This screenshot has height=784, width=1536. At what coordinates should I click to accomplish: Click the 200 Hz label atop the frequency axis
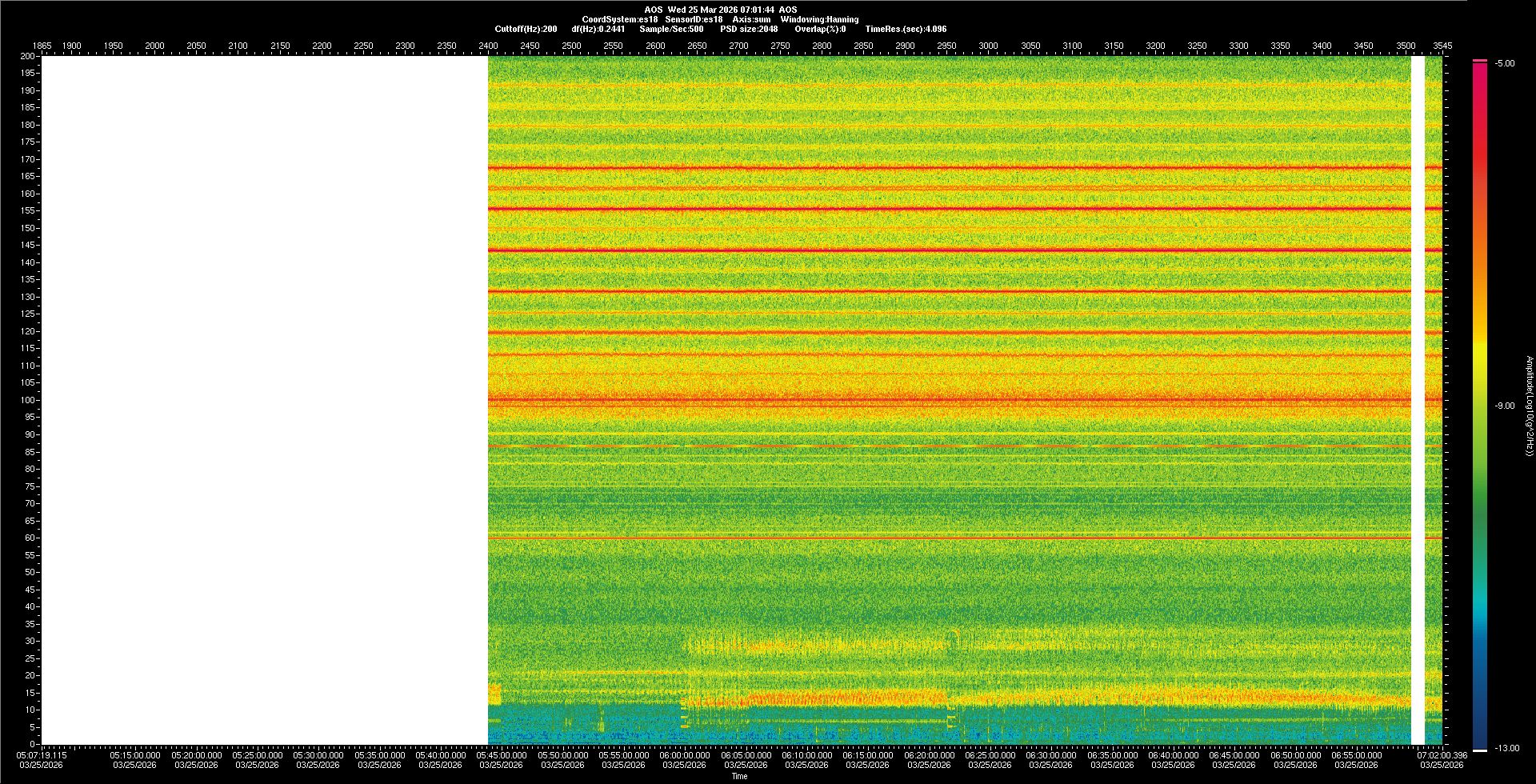(28, 56)
